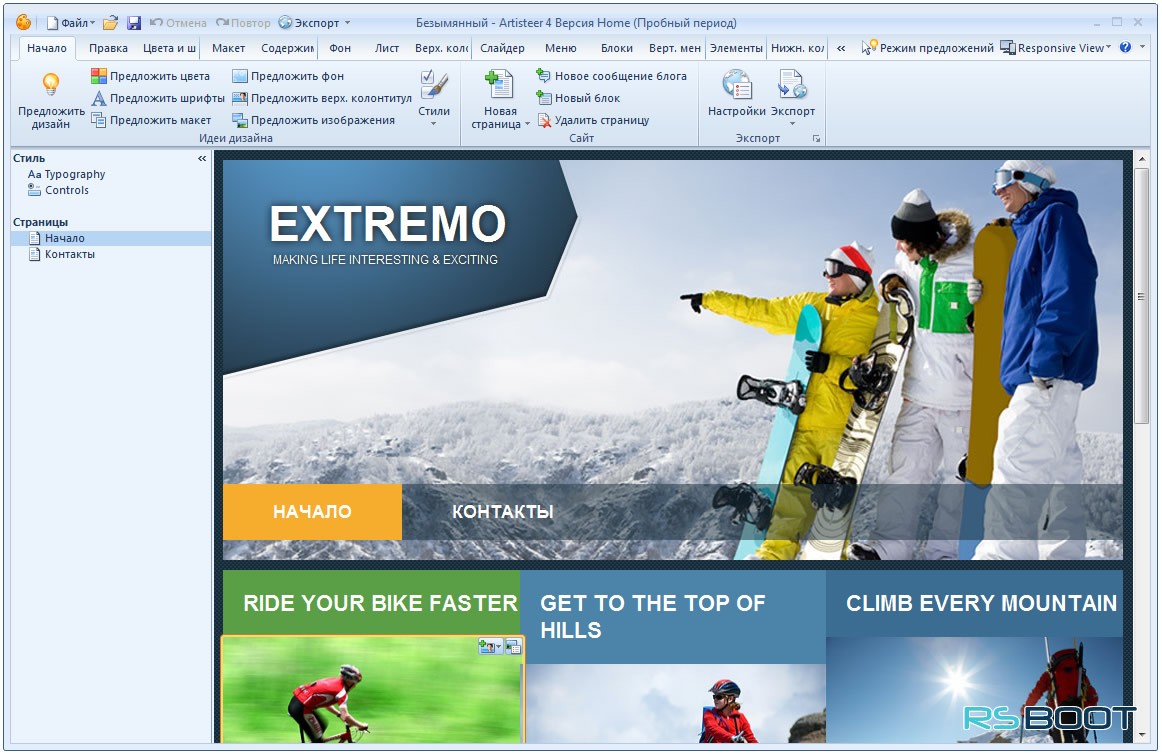Open Typography in the Стиль panel
This screenshot has width=1162, height=755.
pos(67,174)
